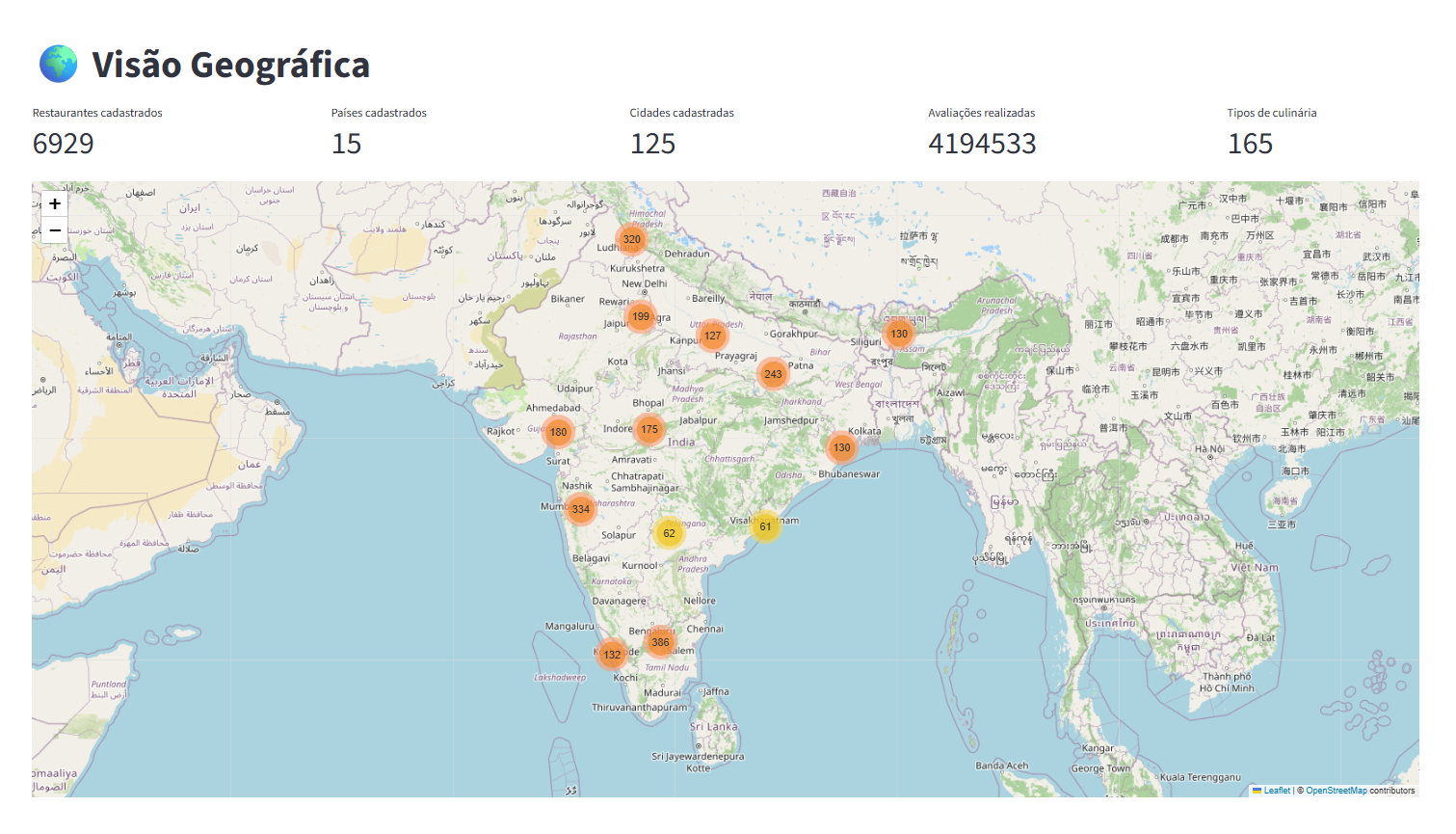Click the Bhubaneswar label on map
This screenshot has width=1456, height=834.
coord(849,473)
